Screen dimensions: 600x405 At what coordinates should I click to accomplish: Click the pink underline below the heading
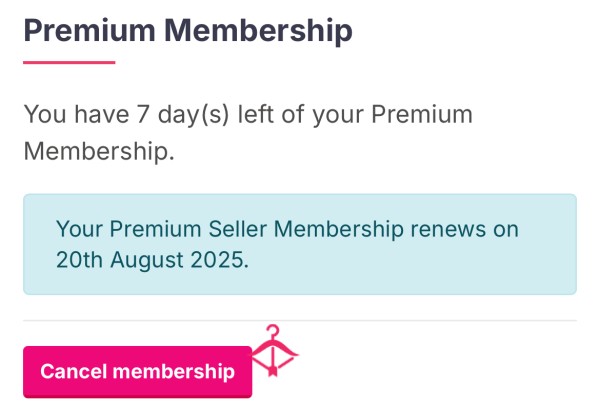pos(69,62)
